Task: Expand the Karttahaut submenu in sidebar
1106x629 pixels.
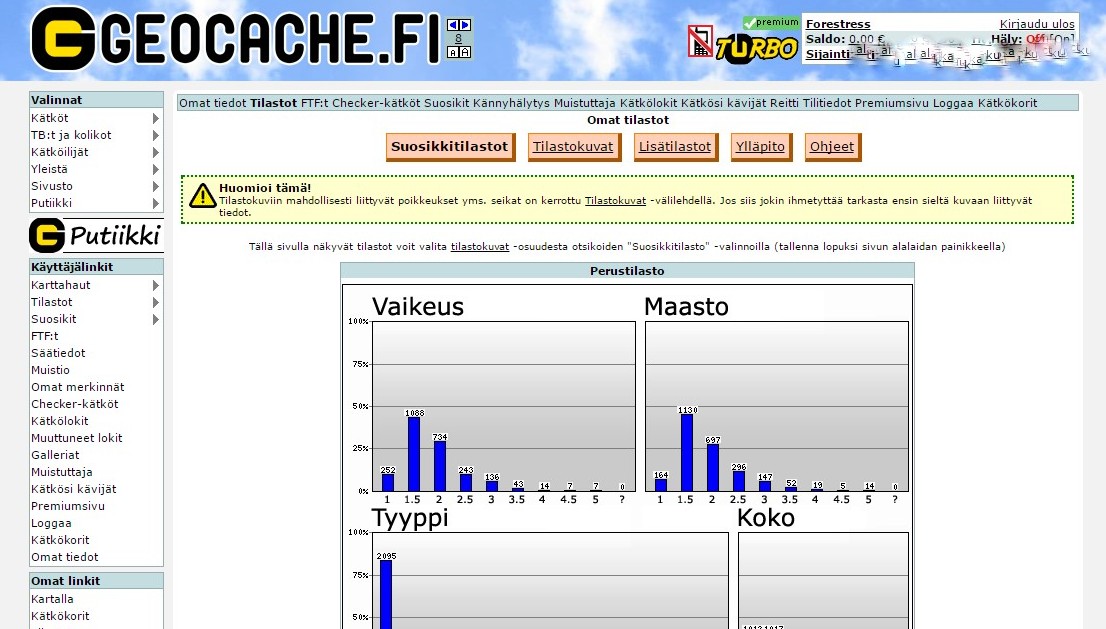Action: (155, 285)
